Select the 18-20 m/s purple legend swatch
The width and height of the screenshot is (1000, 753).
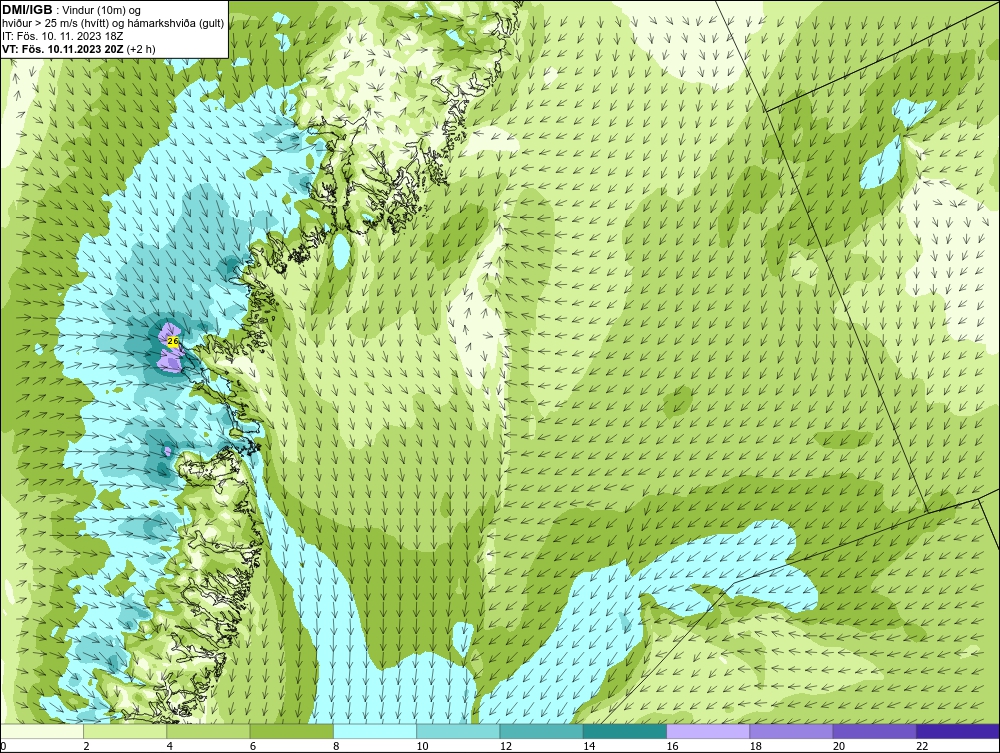click(x=791, y=731)
